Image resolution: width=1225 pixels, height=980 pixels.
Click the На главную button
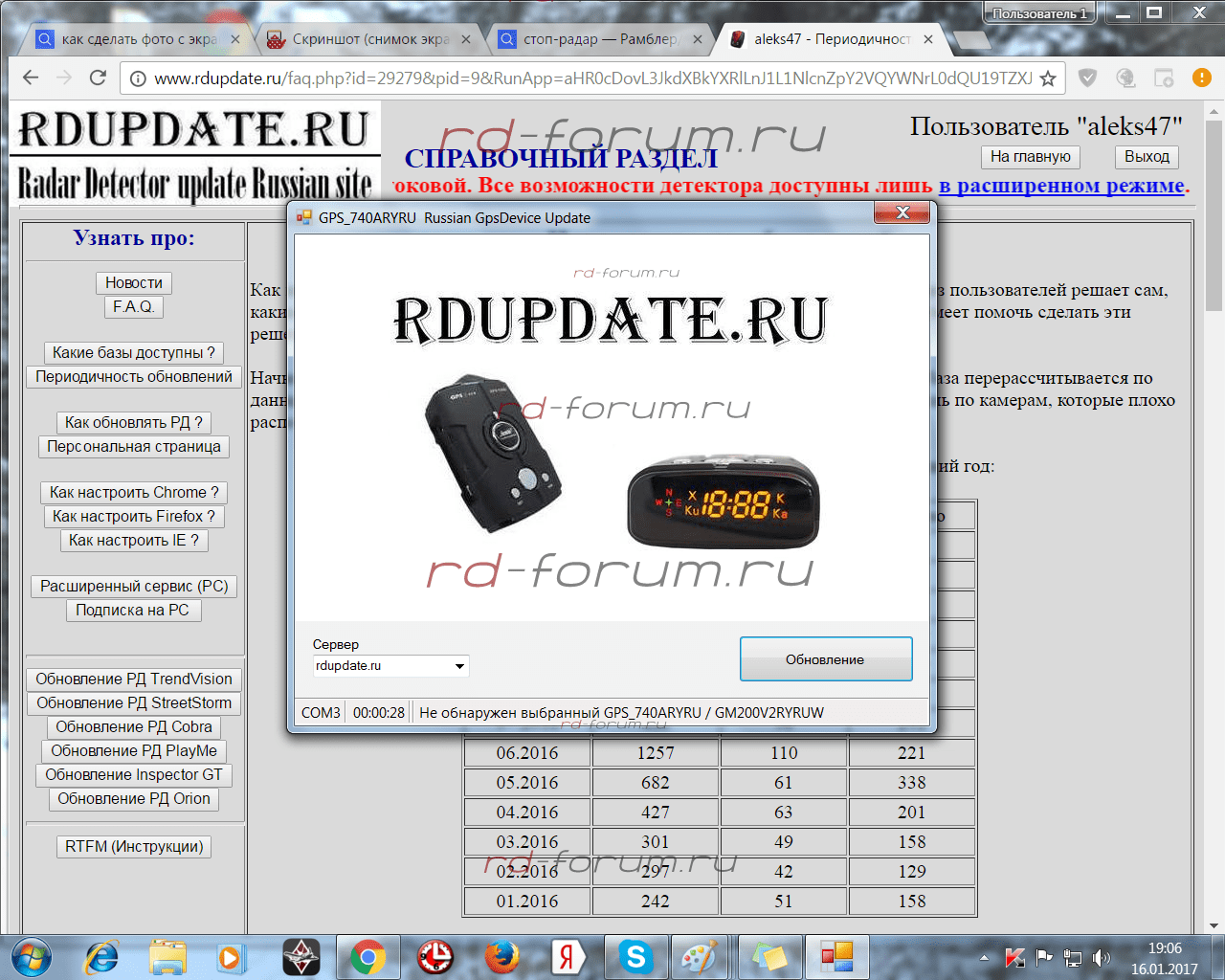(1030, 157)
